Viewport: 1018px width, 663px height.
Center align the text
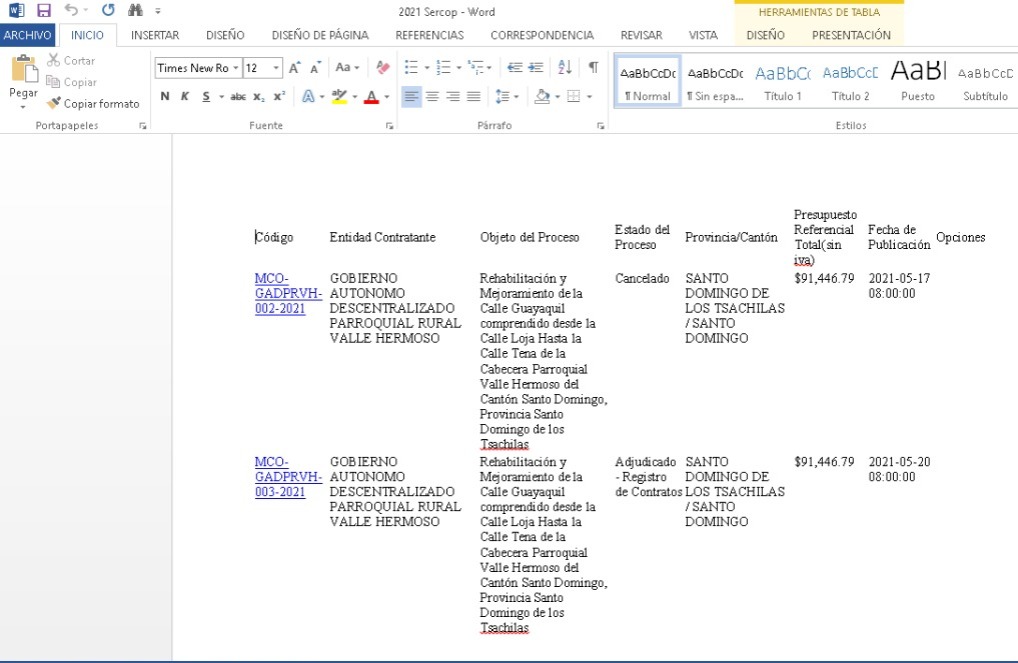tap(432, 97)
